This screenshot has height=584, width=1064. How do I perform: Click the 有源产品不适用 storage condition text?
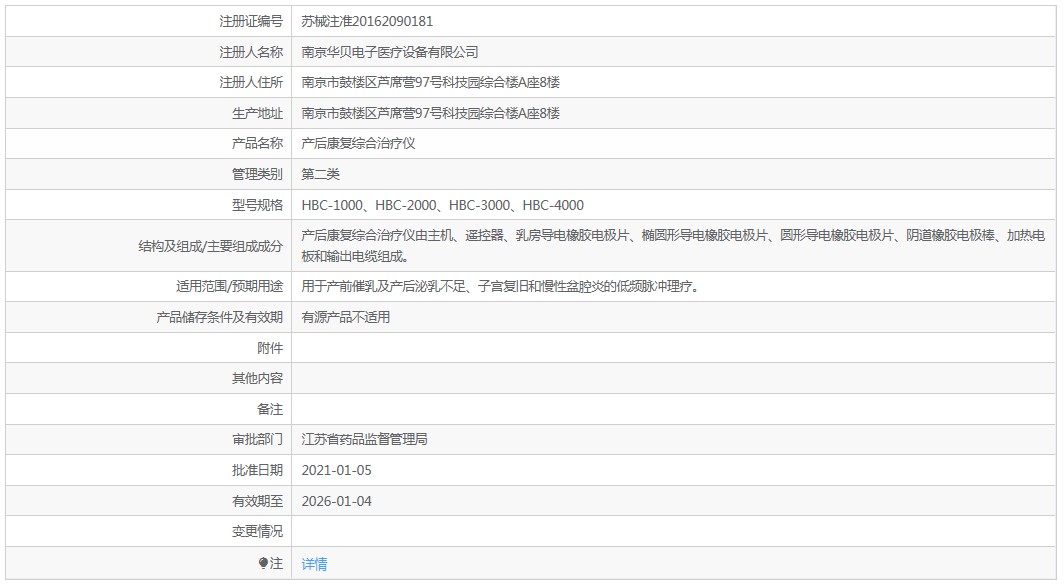(x=345, y=317)
